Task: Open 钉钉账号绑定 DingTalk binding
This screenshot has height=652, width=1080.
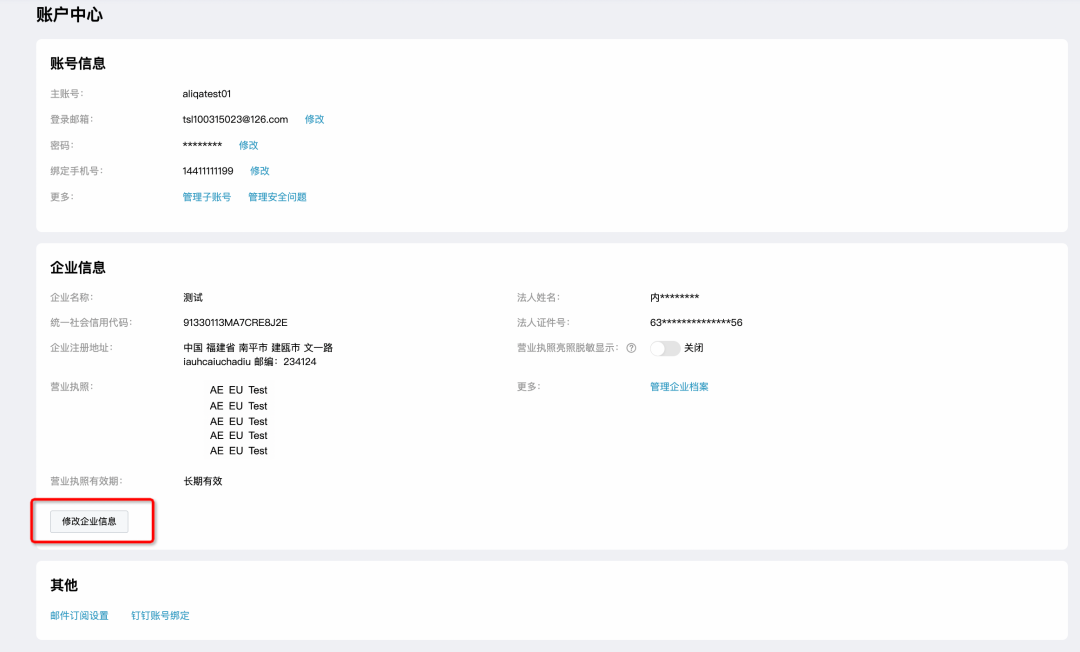Action: (x=160, y=615)
